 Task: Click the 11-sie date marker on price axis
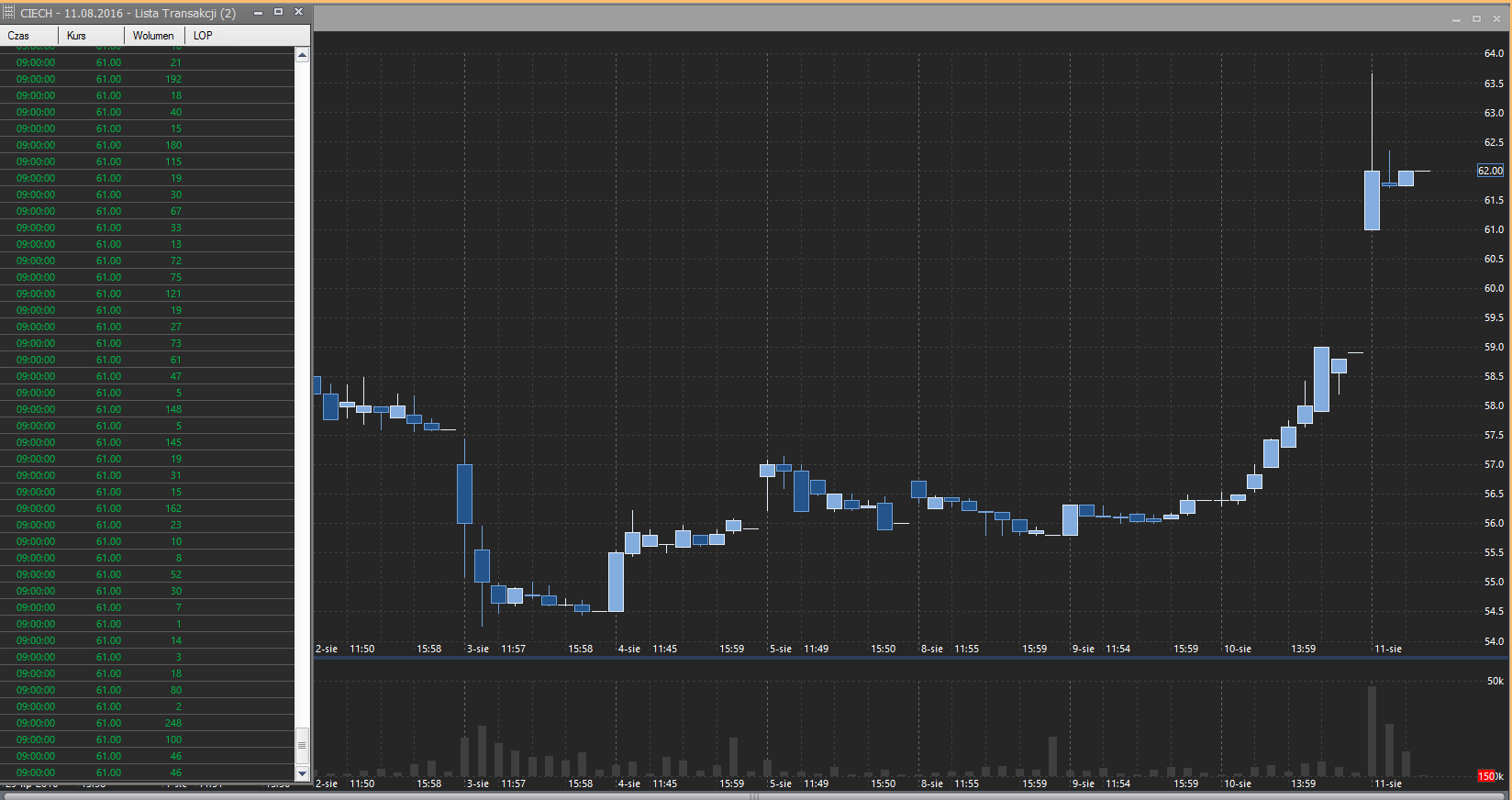tap(1387, 649)
